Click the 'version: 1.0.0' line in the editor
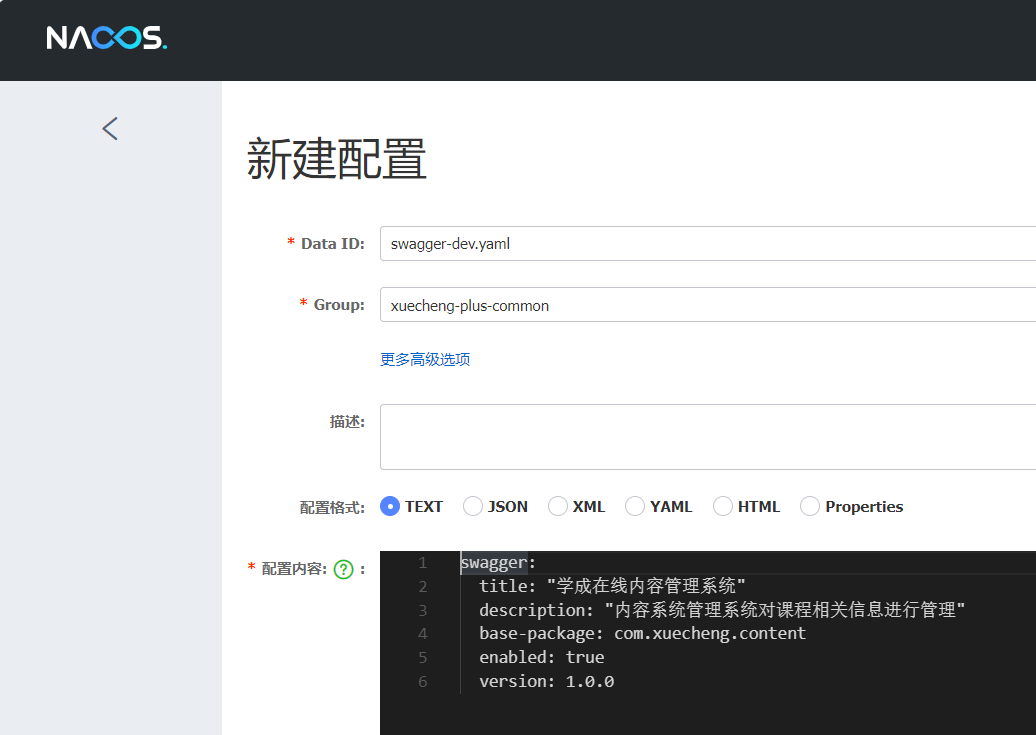This screenshot has height=735, width=1036. click(x=546, y=681)
